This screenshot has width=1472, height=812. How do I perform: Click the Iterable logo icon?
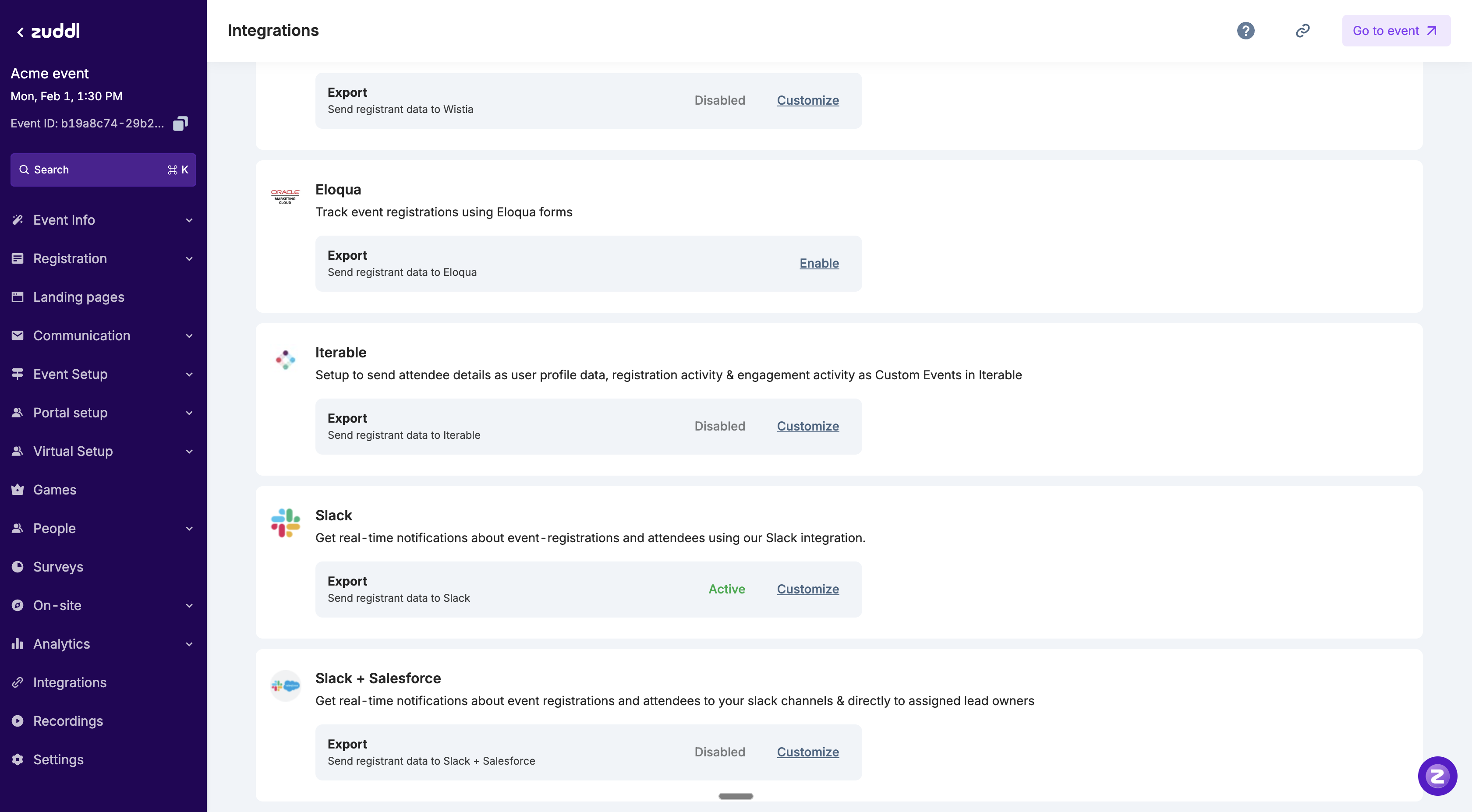tap(285, 360)
